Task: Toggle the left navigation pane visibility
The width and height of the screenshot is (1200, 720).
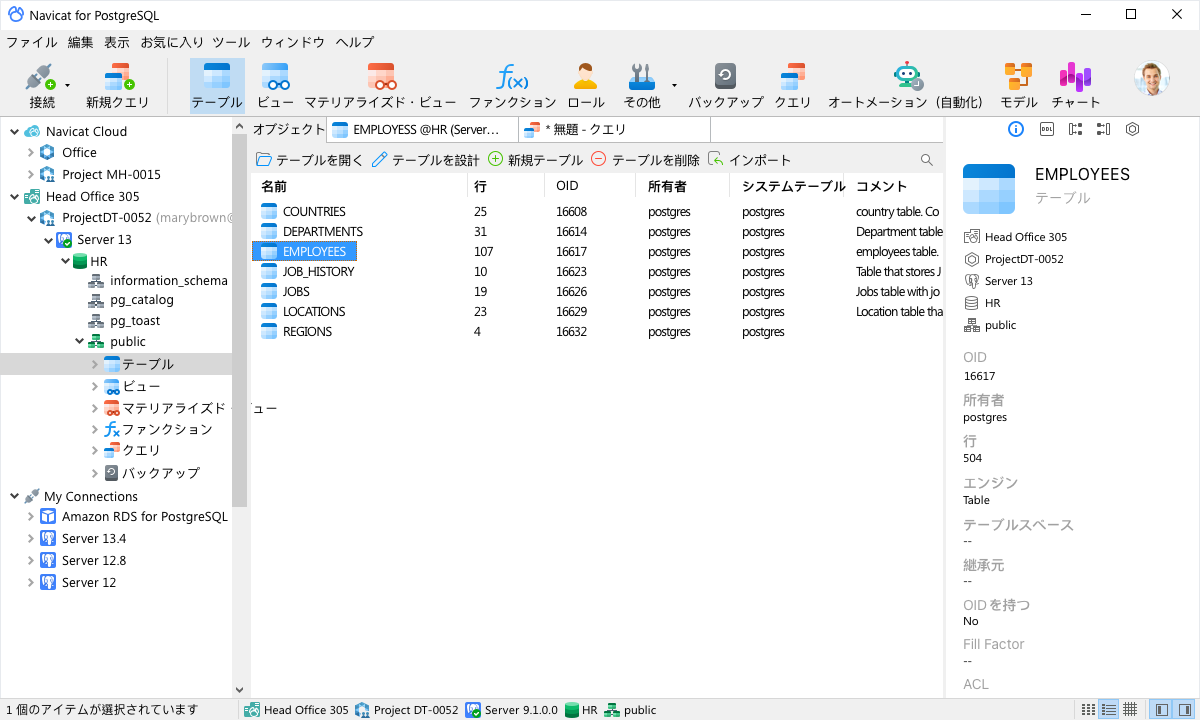Action: click(1162, 710)
